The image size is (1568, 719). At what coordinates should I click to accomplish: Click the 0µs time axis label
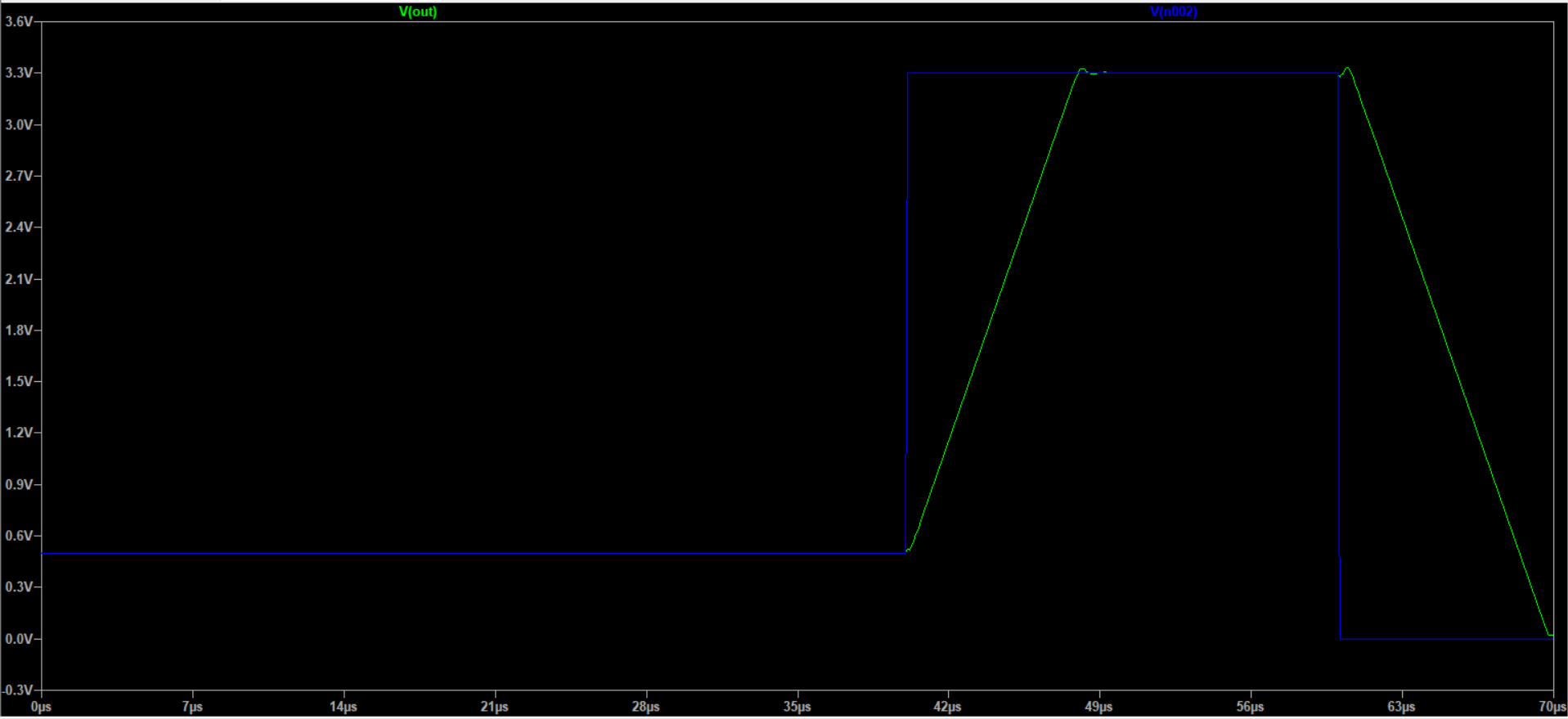click(x=41, y=707)
